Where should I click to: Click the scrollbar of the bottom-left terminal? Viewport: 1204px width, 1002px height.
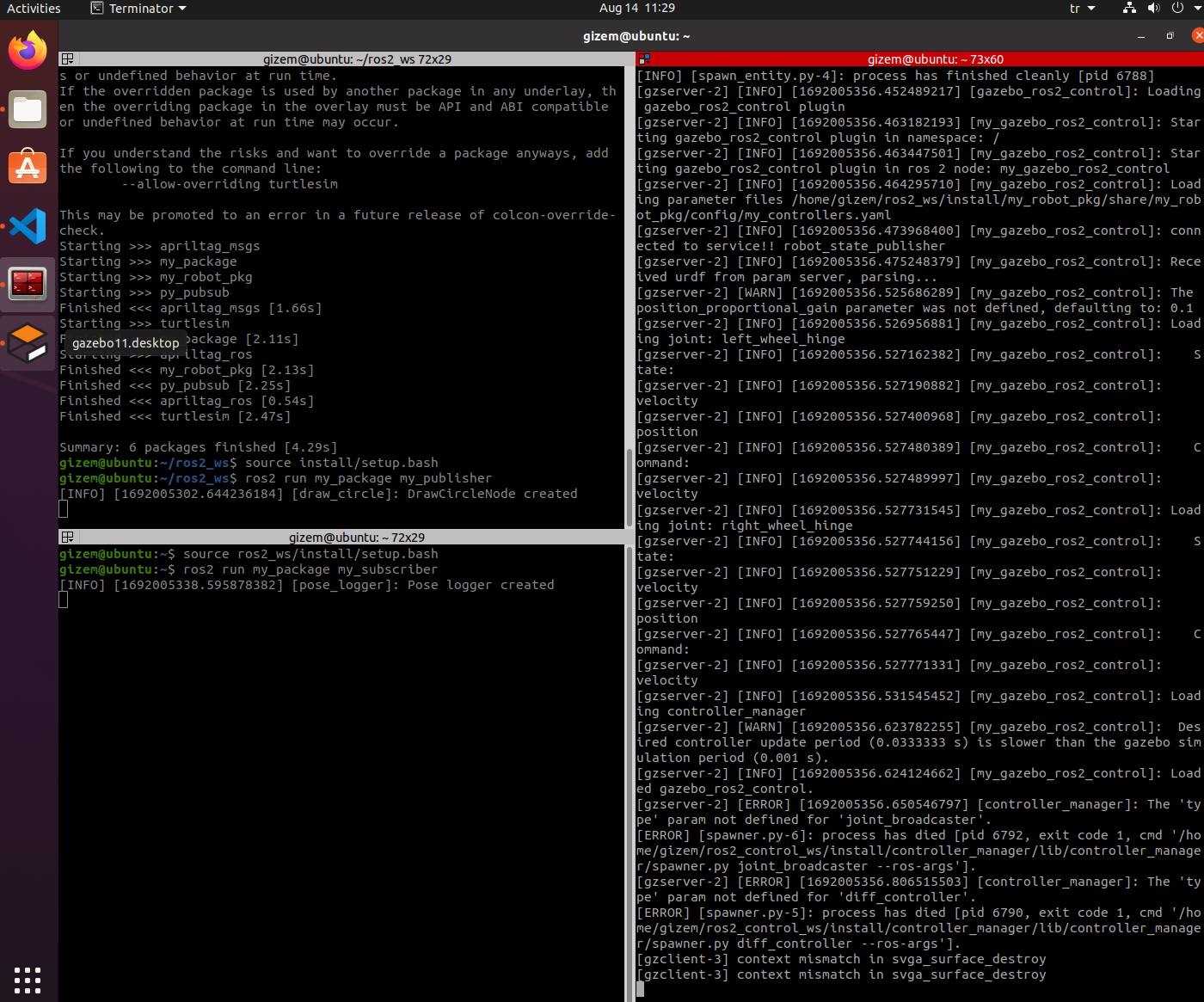tap(629, 772)
